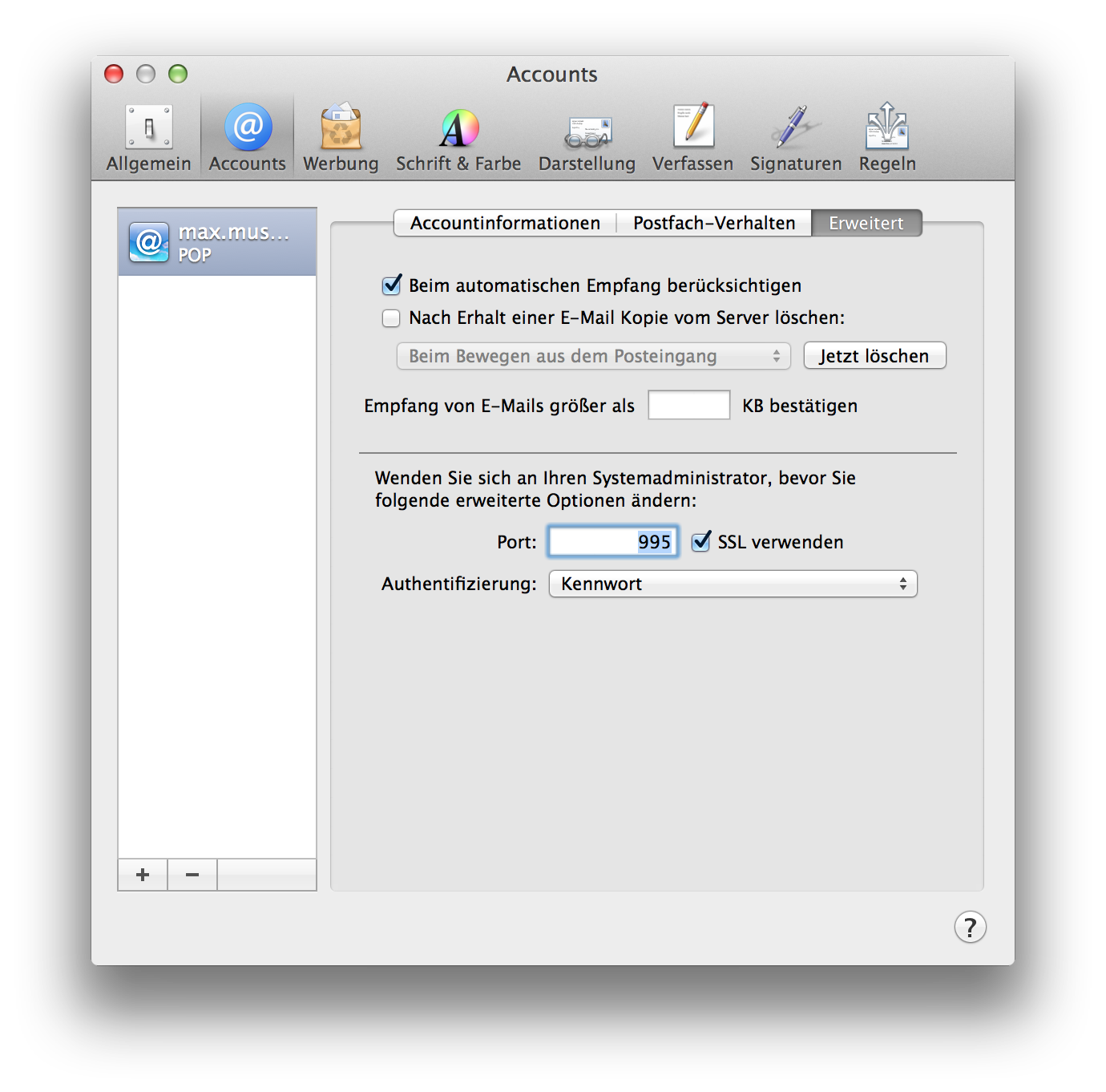The image size is (1106, 1092).
Task: Click the plus button to add account
Action: (x=143, y=875)
